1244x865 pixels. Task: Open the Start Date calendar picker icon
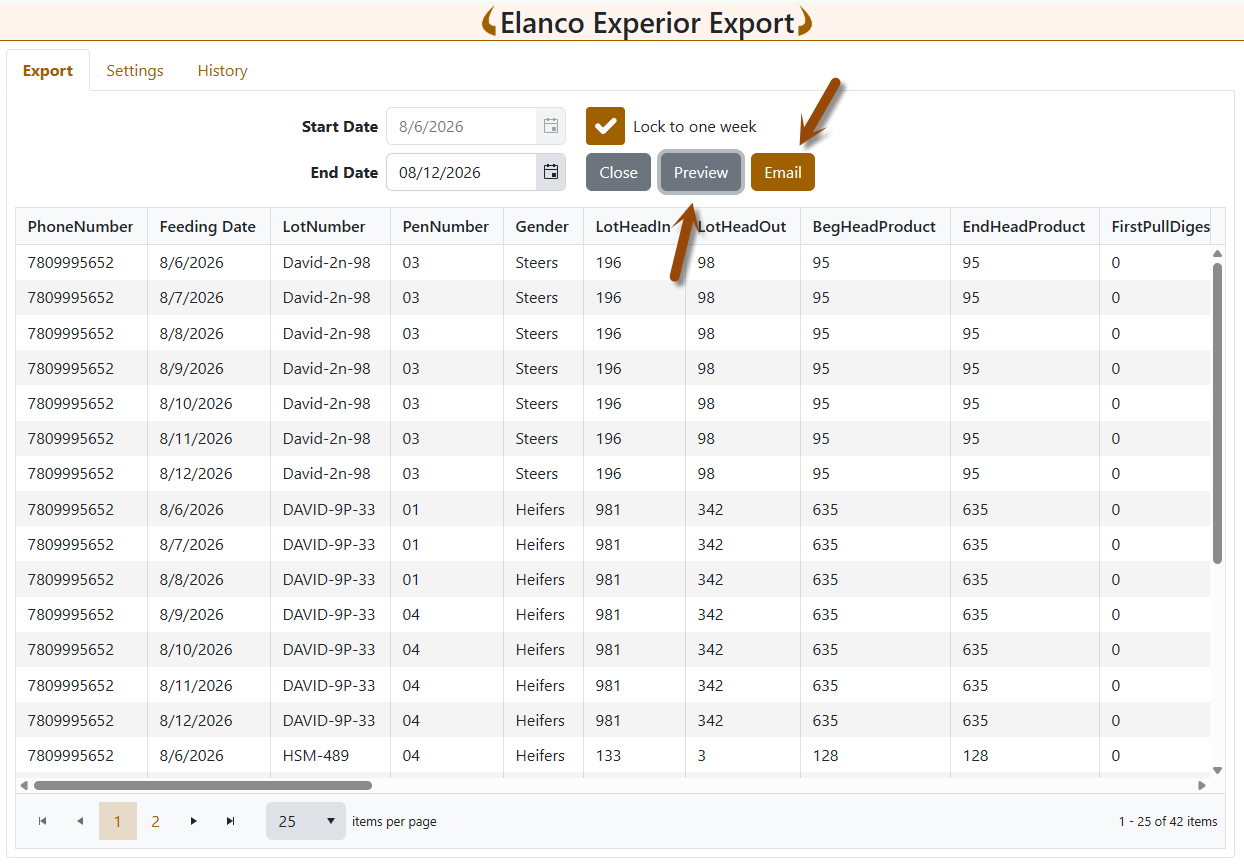point(550,126)
